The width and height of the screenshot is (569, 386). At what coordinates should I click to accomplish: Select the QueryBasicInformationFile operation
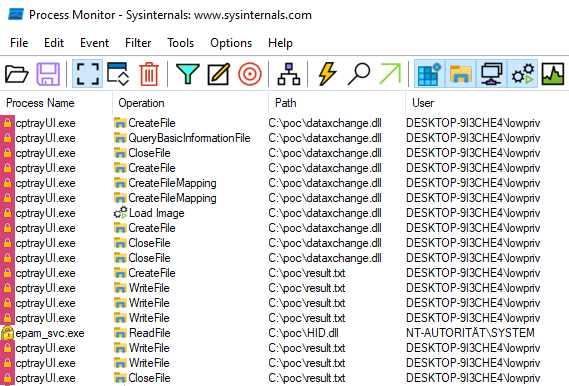pyautogui.click(x=189, y=138)
